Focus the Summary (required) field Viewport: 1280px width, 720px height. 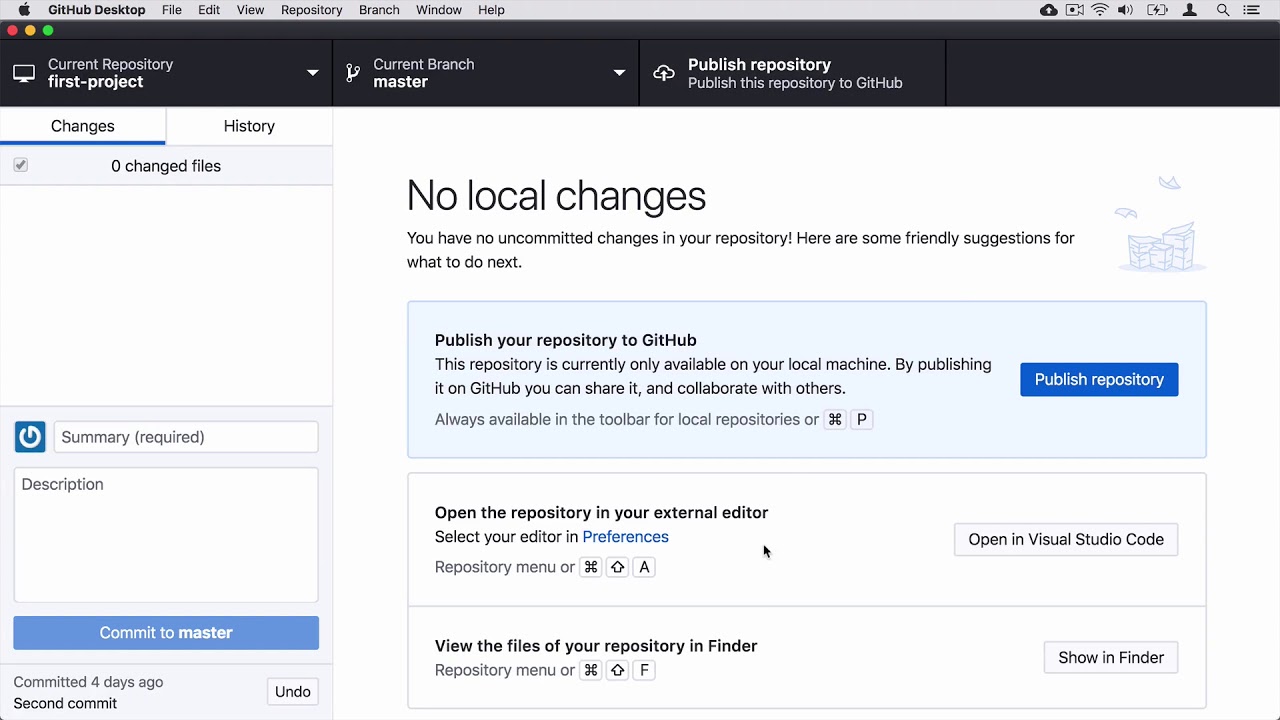tap(186, 437)
